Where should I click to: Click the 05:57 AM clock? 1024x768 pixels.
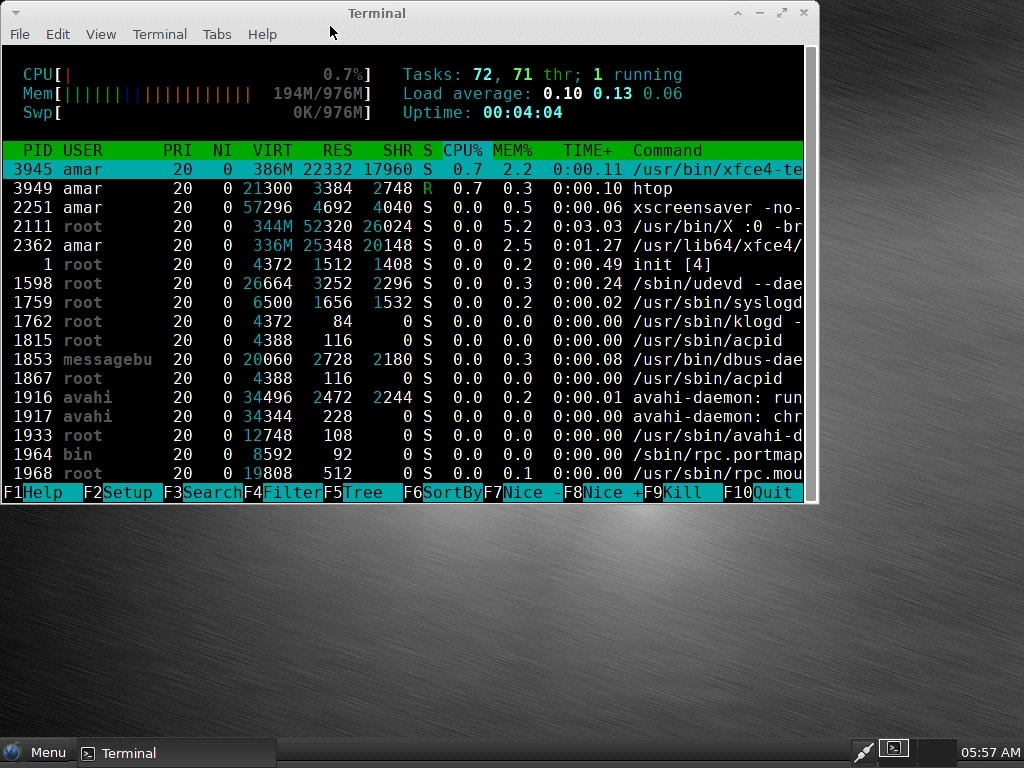point(990,753)
